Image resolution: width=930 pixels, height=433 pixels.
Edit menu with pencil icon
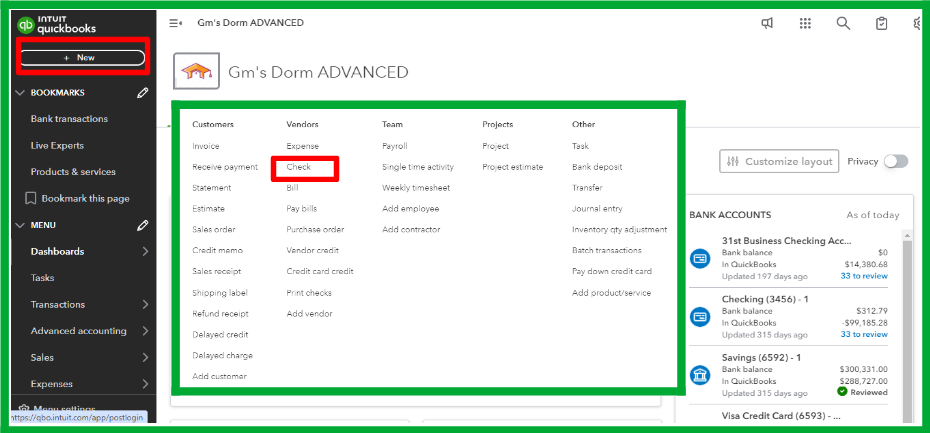click(142, 225)
